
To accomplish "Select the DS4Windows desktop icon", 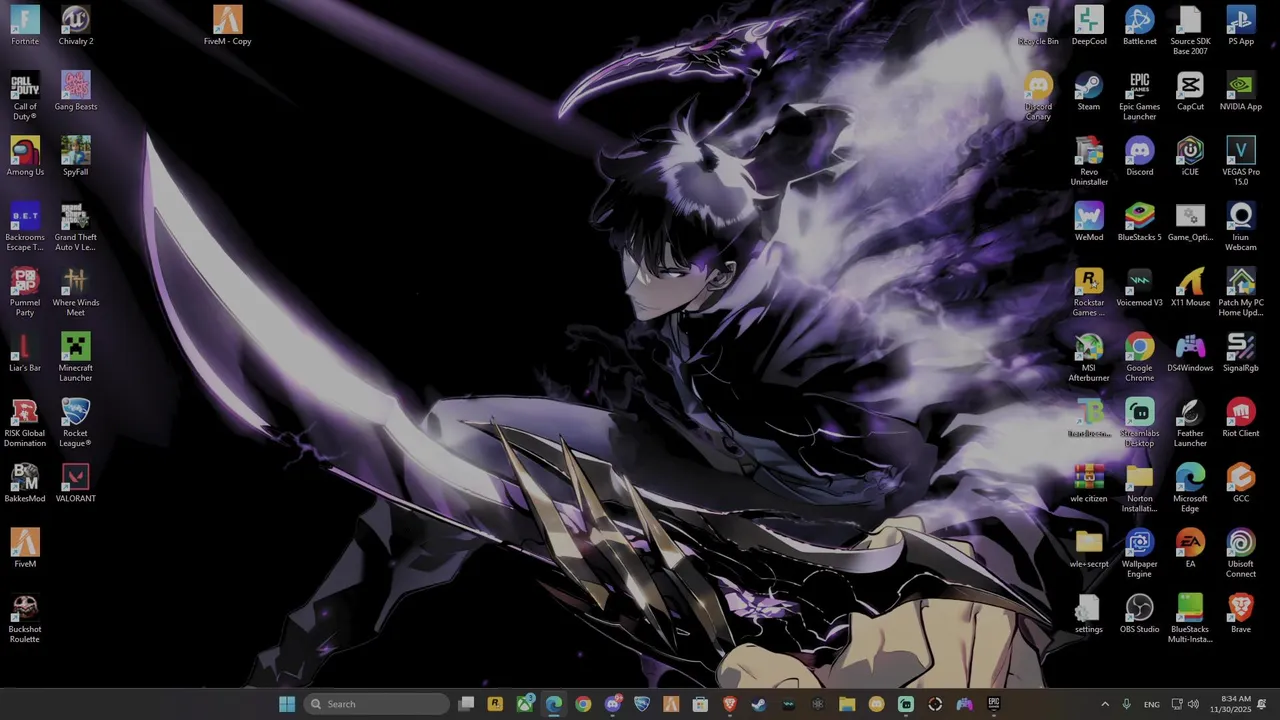I will click(1190, 352).
